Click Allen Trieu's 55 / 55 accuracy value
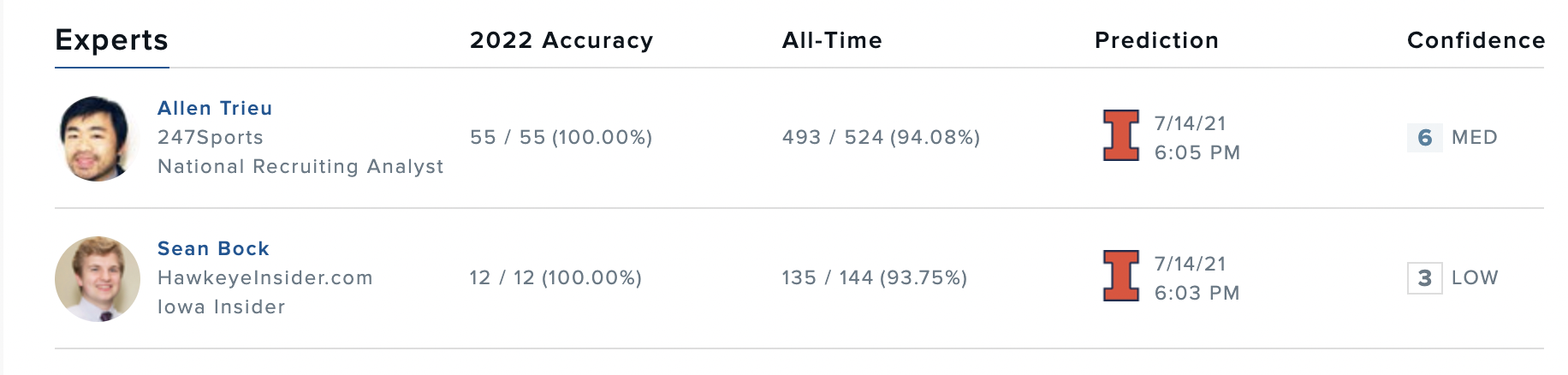The image size is (1568, 375). click(561, 137)
